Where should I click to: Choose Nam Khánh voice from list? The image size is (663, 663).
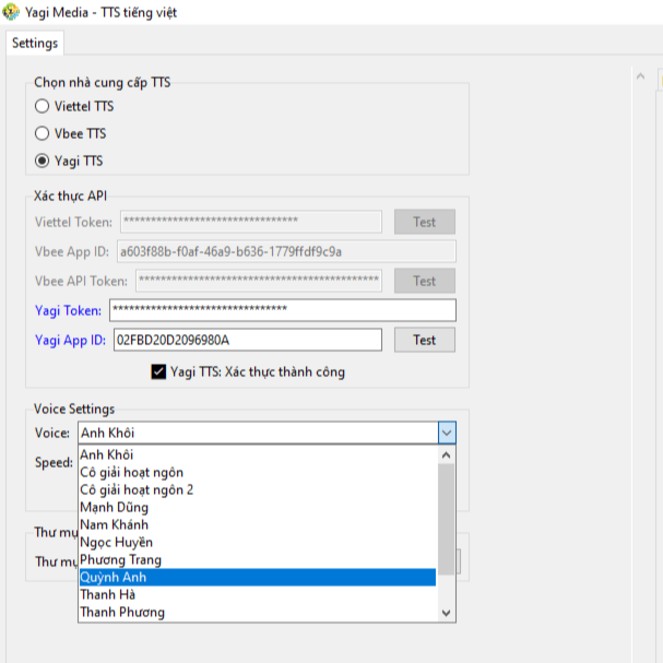click(x=258, y=525)
